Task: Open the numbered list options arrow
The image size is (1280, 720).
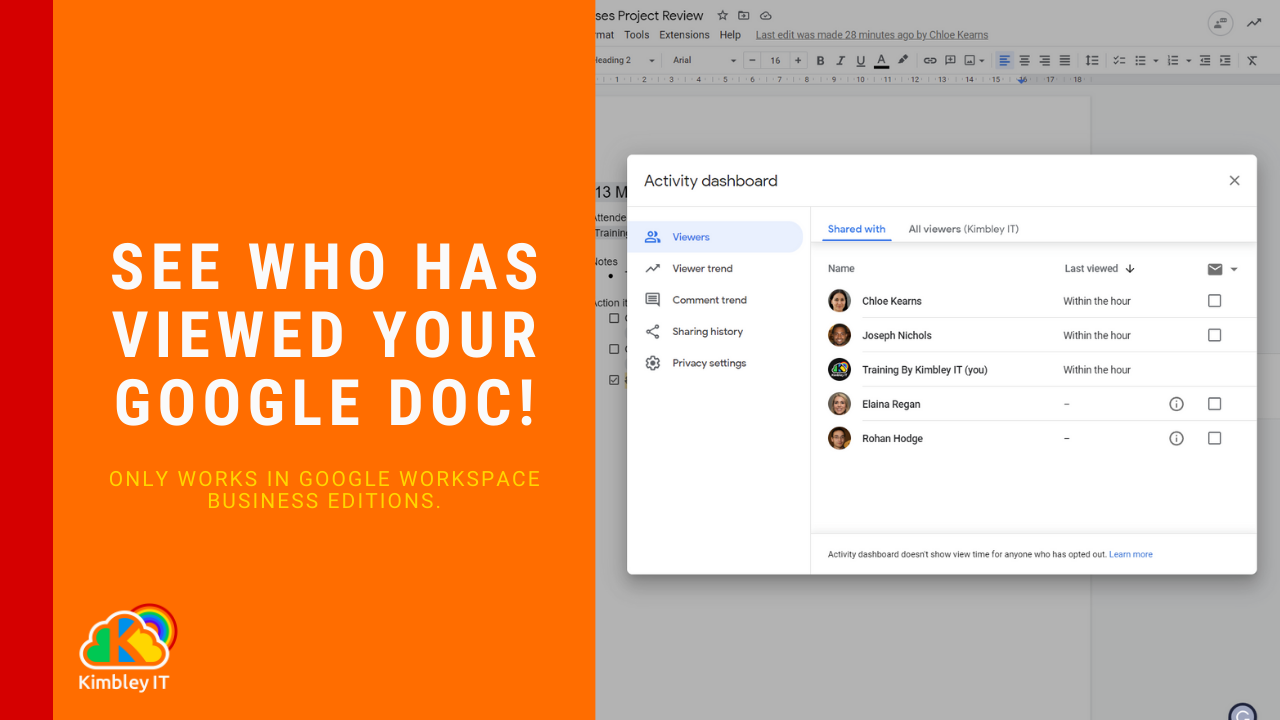Action: pyautogui.click(x=1189, y=61)
